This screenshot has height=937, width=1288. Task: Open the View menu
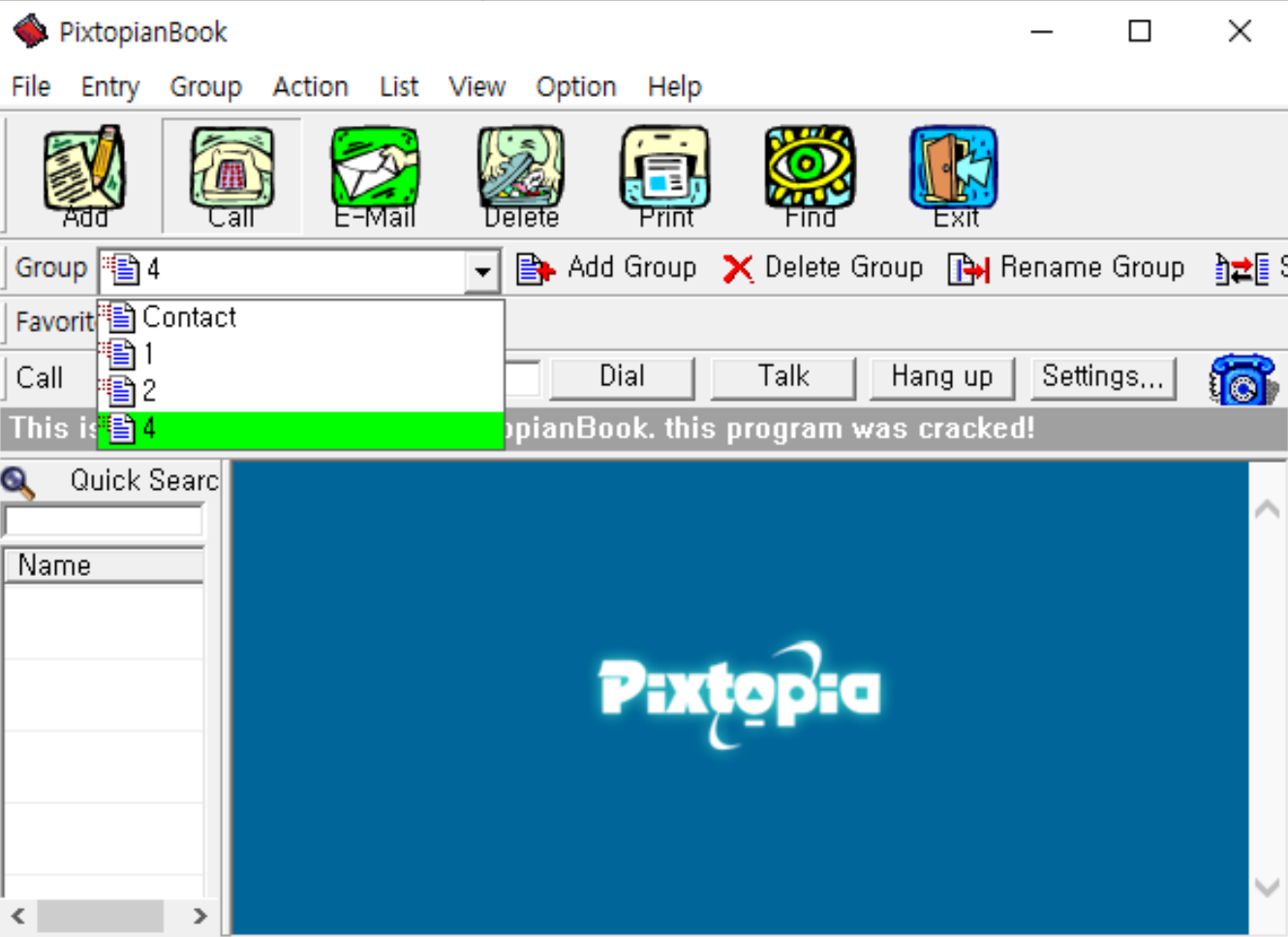(x=476, y=87)
